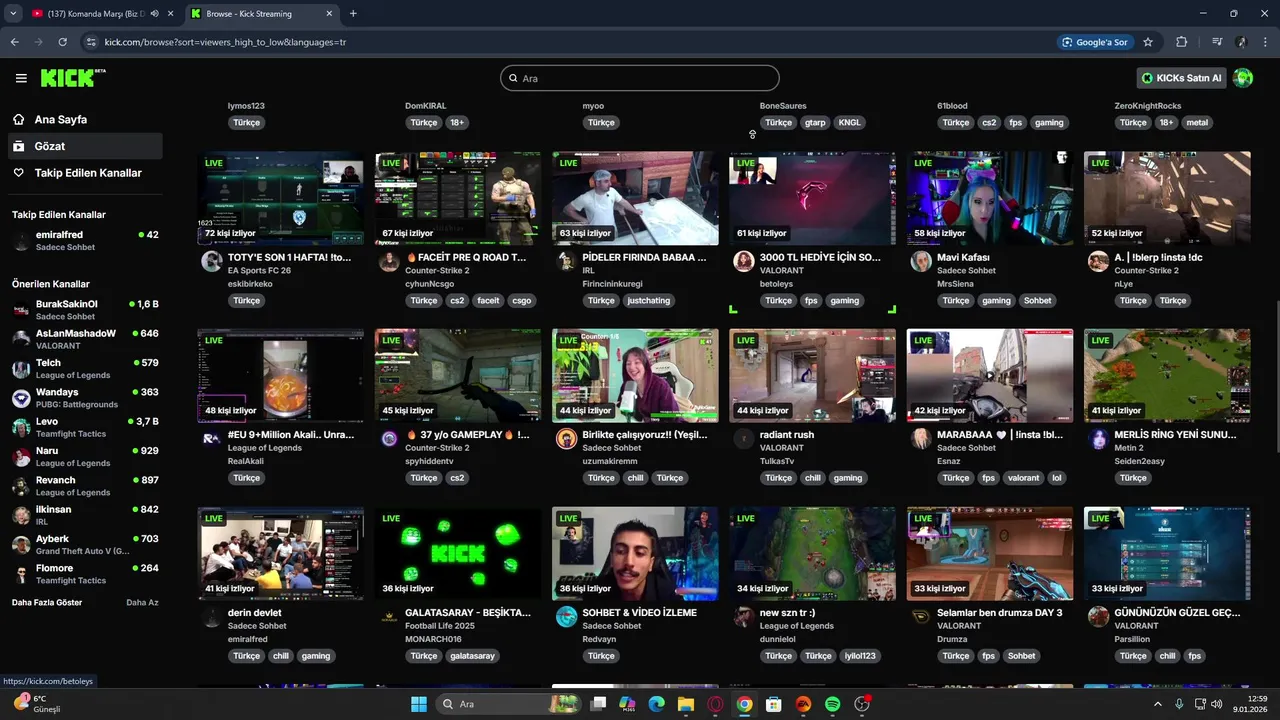Open Naru channel avatar

(21, 457)
